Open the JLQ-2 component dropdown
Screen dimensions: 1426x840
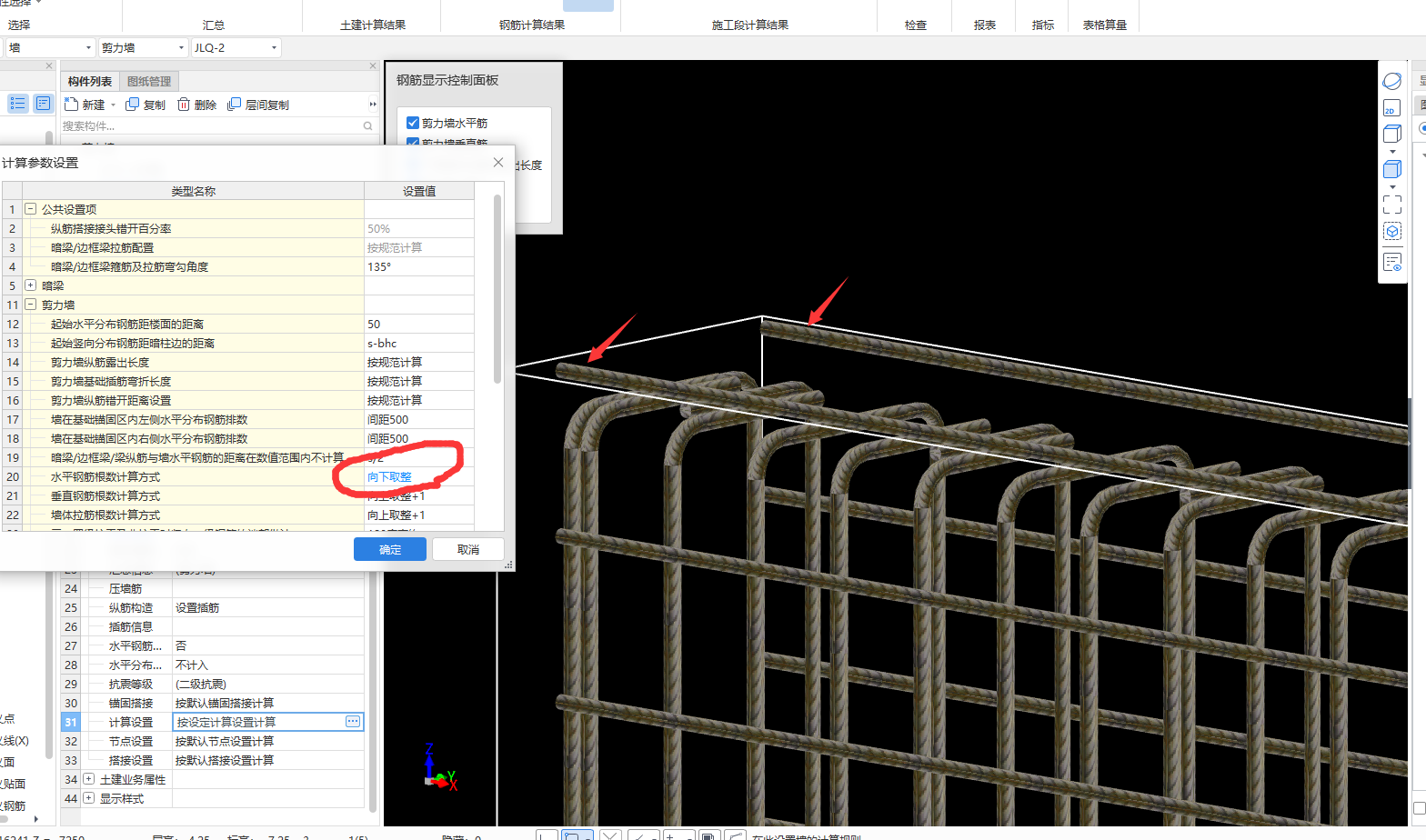pyautogui.click(x=273, y=48)
